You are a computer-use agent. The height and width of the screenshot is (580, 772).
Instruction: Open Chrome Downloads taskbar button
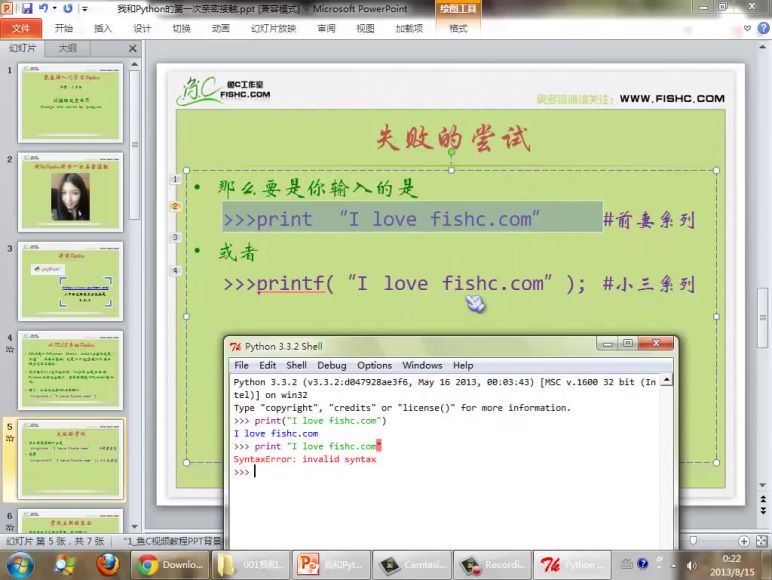point(170,565)
